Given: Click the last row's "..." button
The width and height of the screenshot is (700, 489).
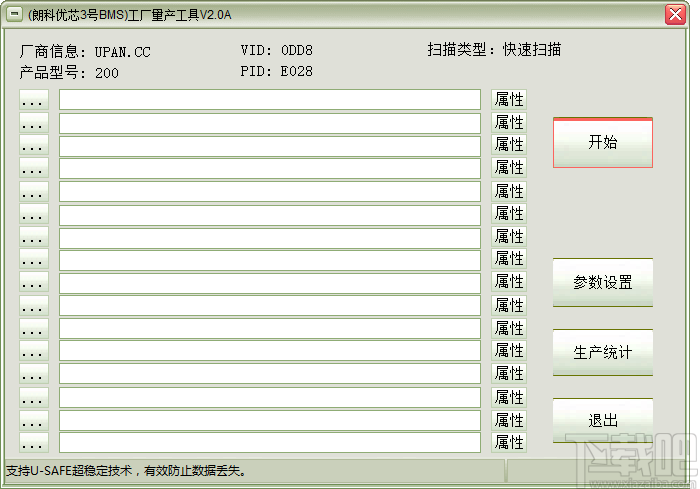Looking at the screenshot, I should tap(34, 442).
